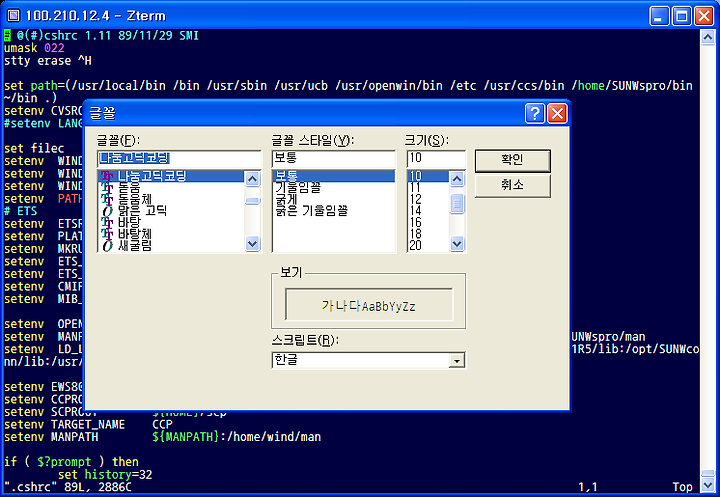
Task: Click the 'stty erase ^H' terminal line
Action: 48,61
